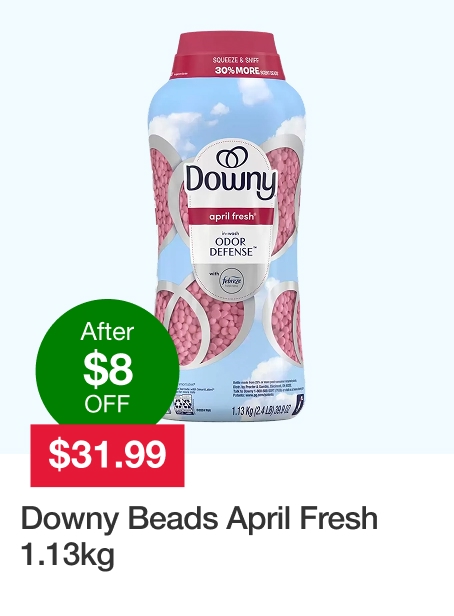Click the 1.13kg text in product title
This screenshot has height=616, width=454.
click(68, 555)
